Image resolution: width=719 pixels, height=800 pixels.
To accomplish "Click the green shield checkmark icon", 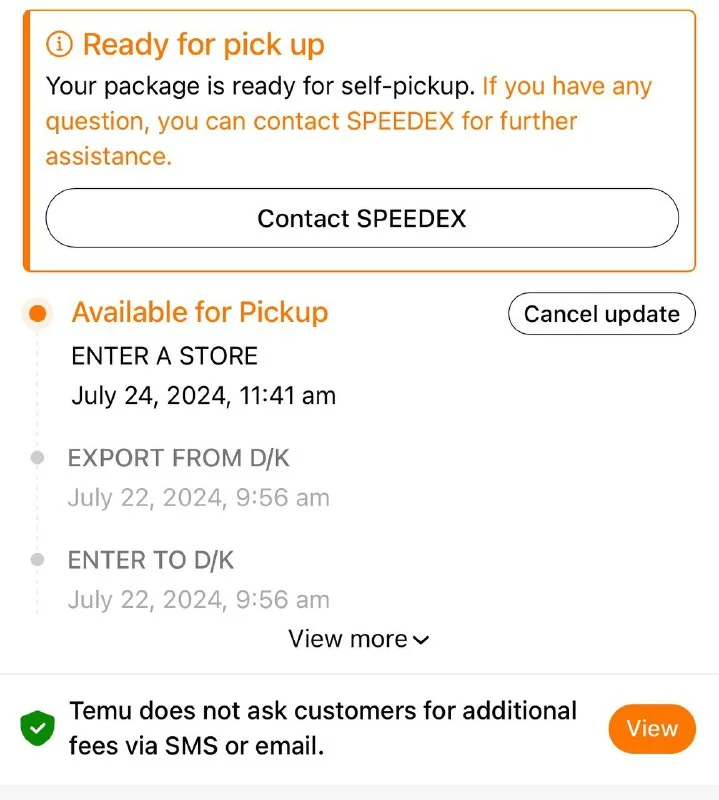I will 38,728.
